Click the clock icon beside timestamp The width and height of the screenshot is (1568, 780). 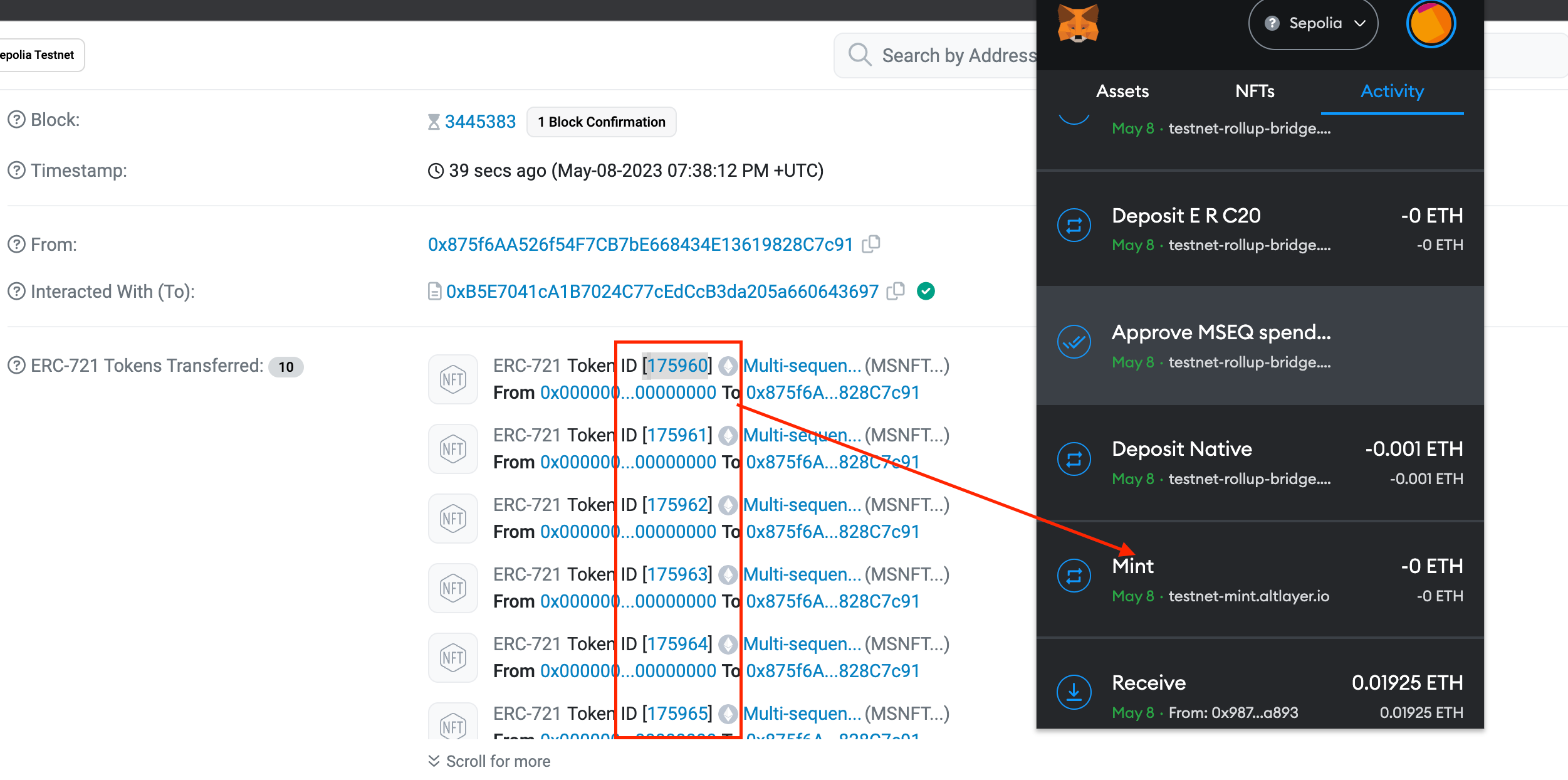(x=436, y=171)
